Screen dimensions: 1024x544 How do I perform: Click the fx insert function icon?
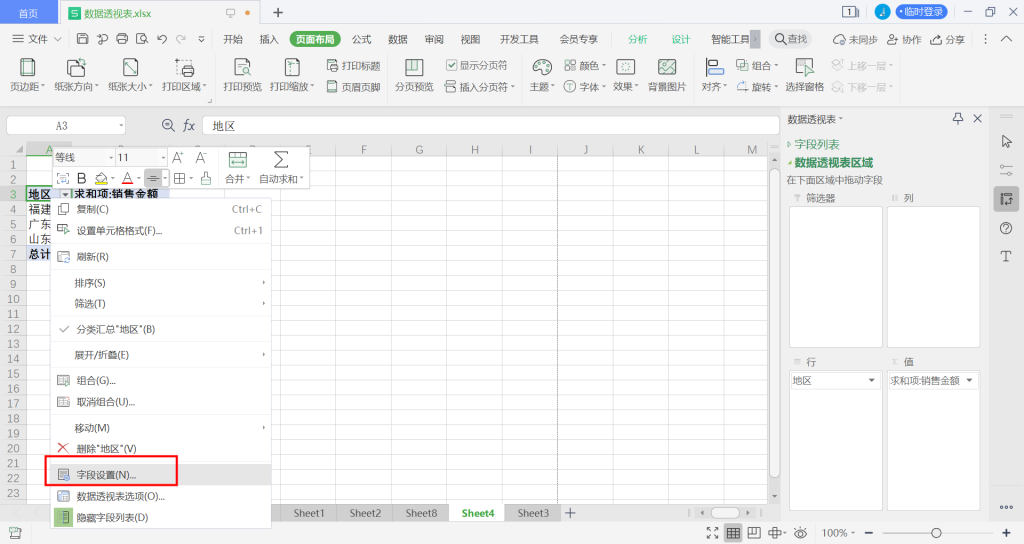(189, 125)
